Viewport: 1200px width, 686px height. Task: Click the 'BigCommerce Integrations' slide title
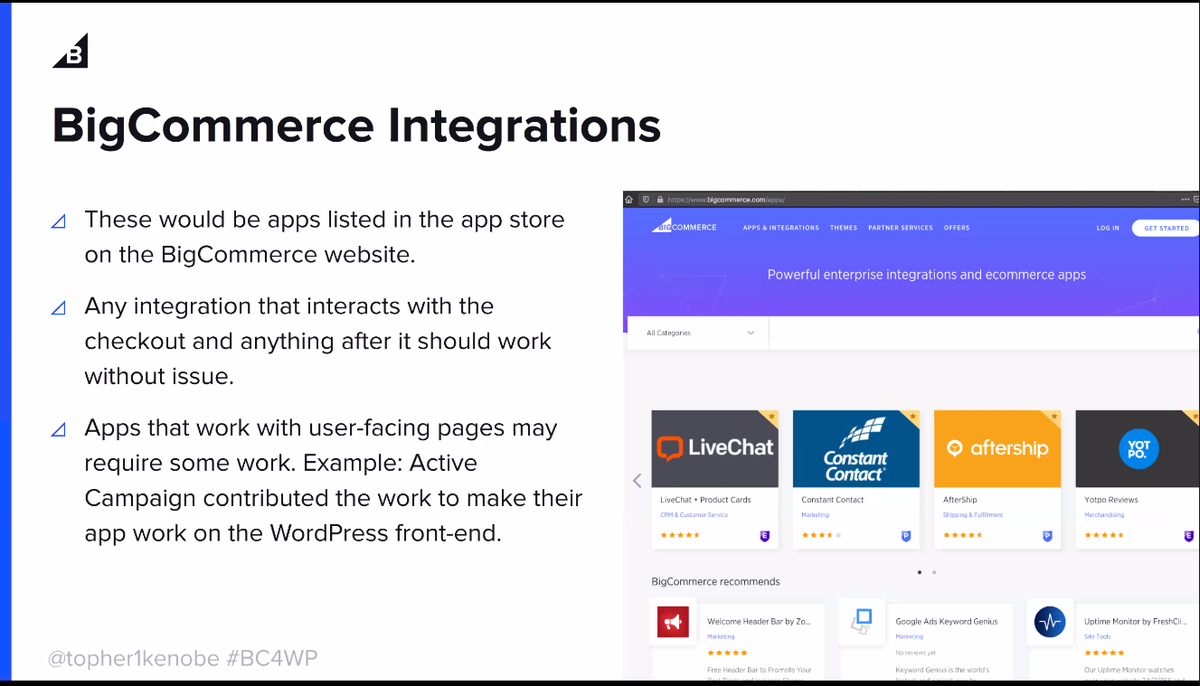pyautogui.click(x=356, y=126)
